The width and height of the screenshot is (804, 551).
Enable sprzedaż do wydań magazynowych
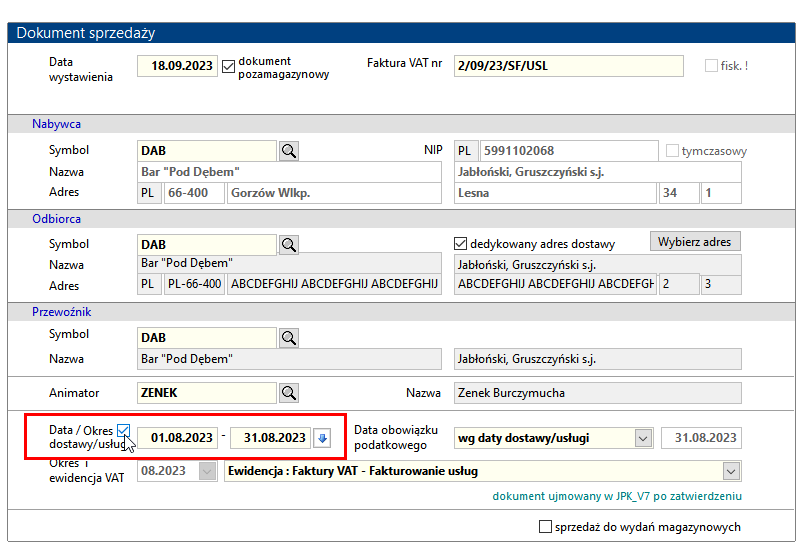click(x=546, y=526)
